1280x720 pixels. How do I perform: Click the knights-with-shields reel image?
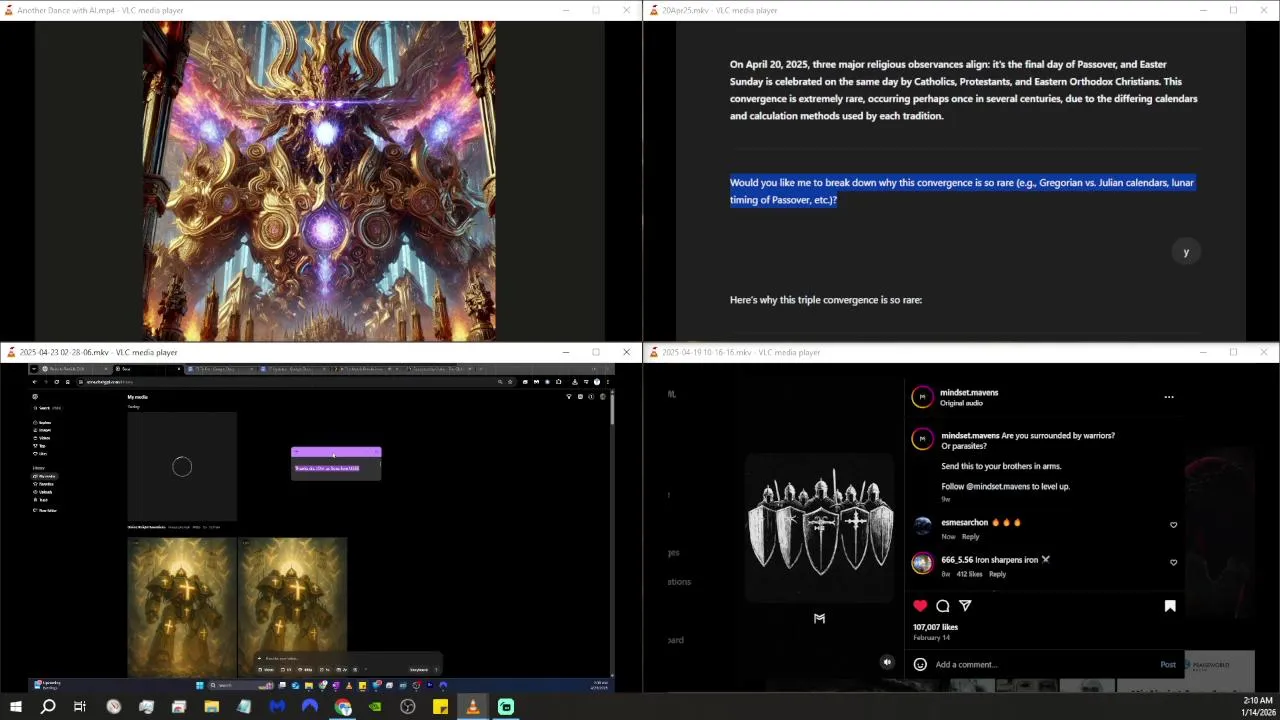coord(820,528)
